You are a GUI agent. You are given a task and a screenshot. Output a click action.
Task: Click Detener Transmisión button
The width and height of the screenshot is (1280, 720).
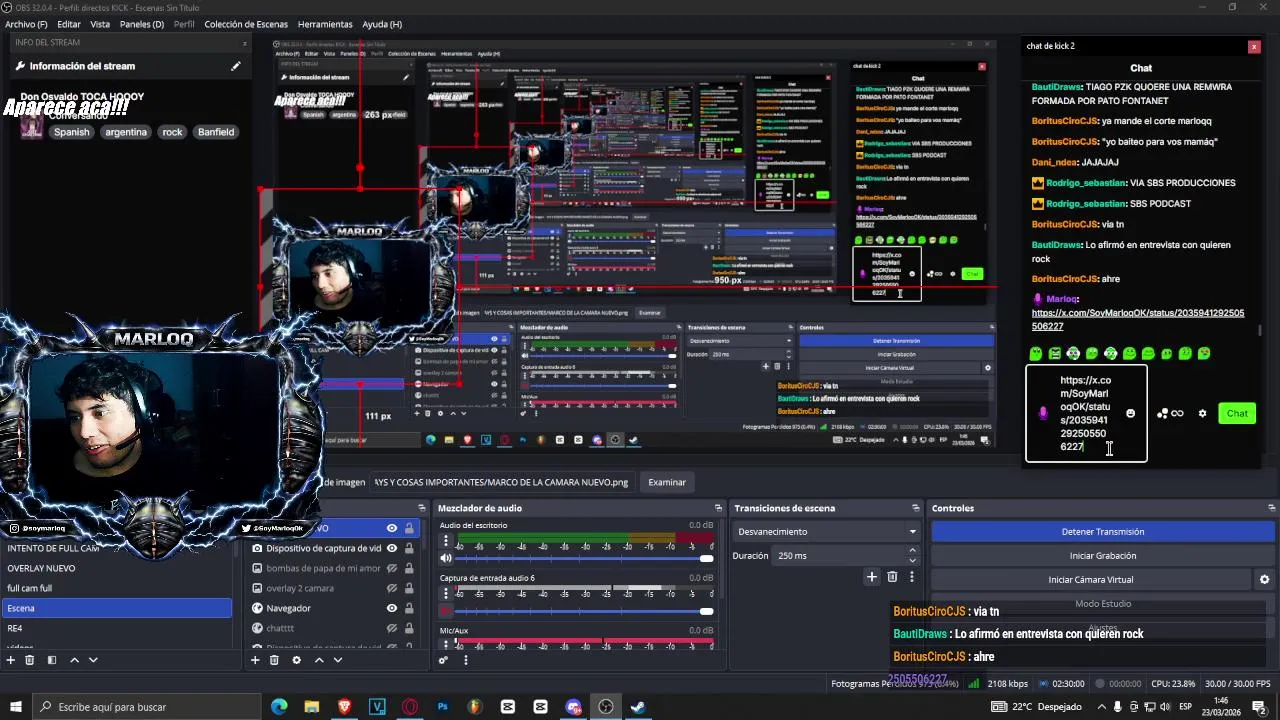pos(1103,532)
